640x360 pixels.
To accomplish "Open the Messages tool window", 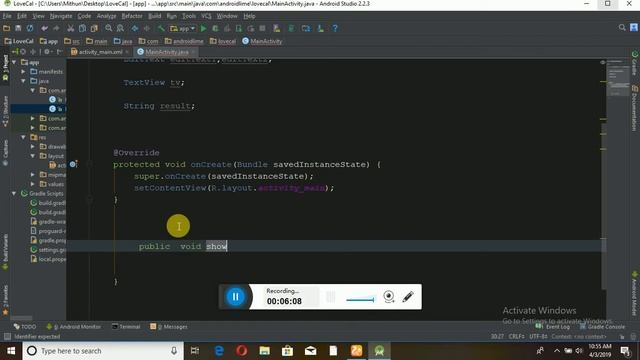I will [169, 327].
